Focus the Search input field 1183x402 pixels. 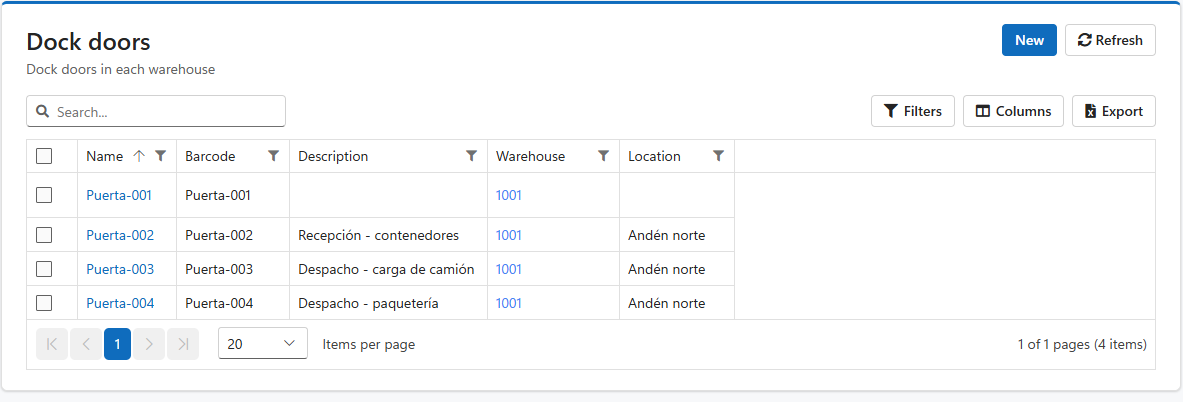(x=156, y=112)
